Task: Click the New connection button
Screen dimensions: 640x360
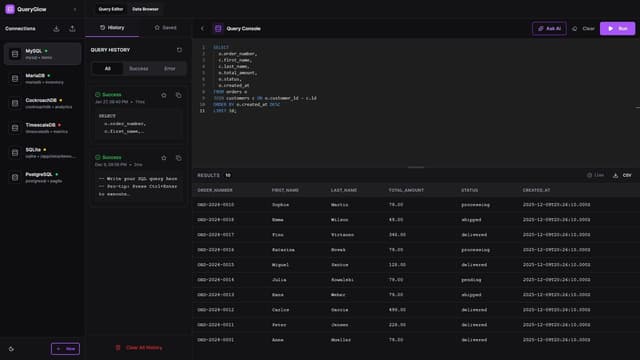Action: [65, 349]
